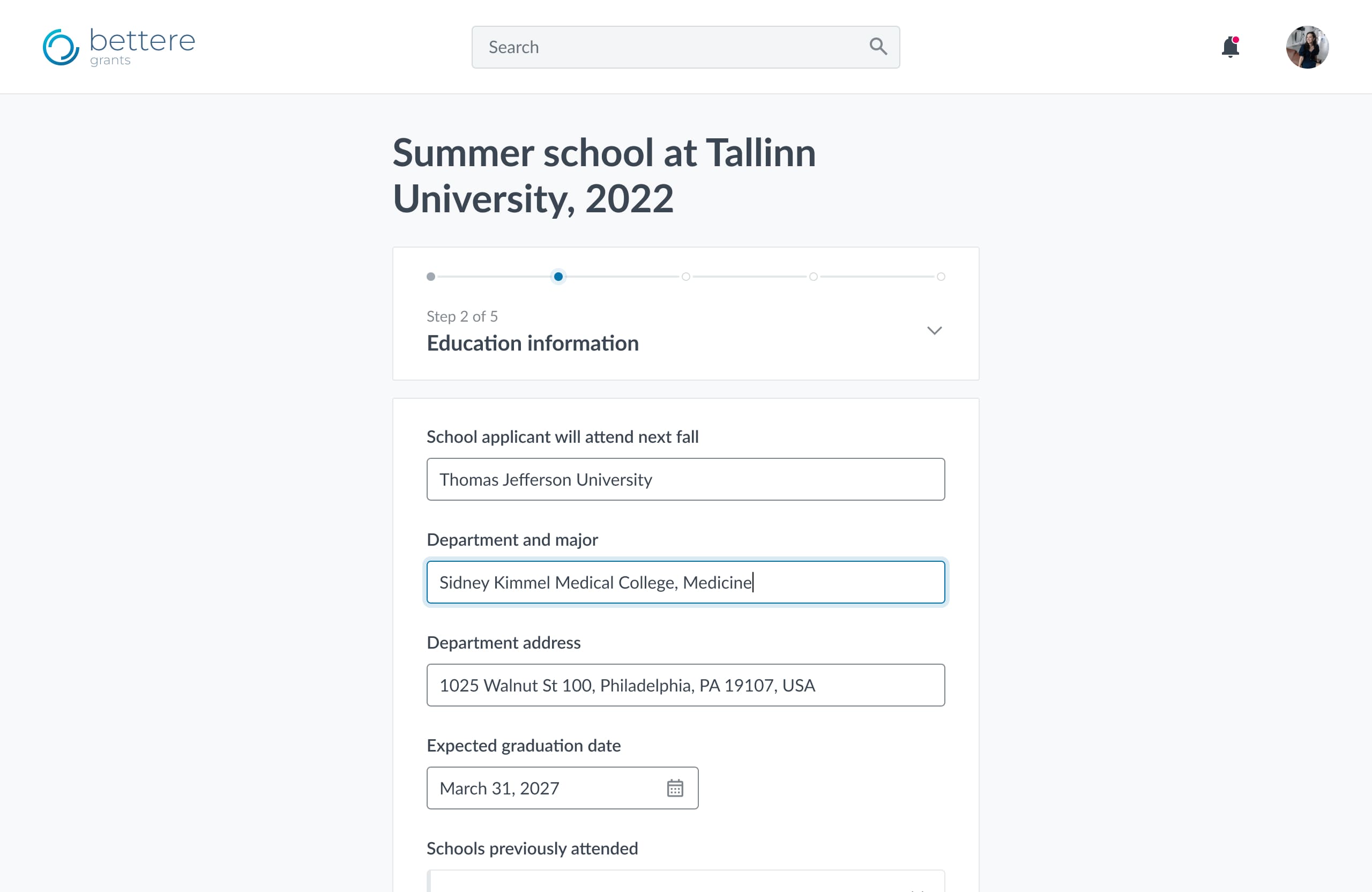The image size is (1372, 892).
Task: Jump to step 3 on the progress tracker
Action: pos(685,277)
